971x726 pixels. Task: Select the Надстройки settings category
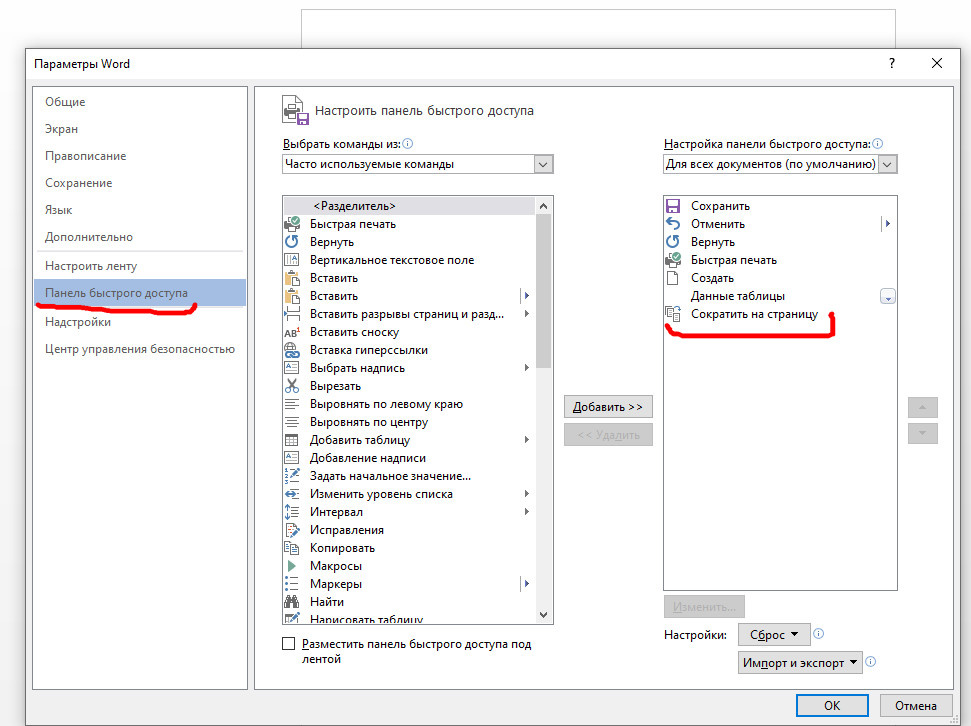(x=78, y=322)
